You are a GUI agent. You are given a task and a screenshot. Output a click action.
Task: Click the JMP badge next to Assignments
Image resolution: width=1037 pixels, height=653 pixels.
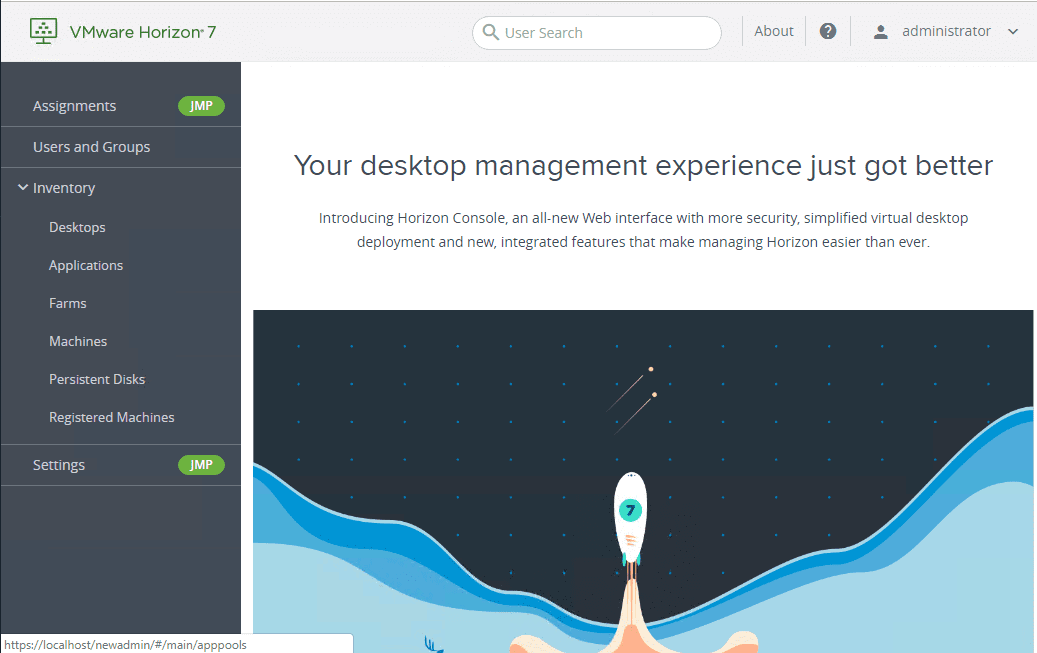[x=201, y=105]
